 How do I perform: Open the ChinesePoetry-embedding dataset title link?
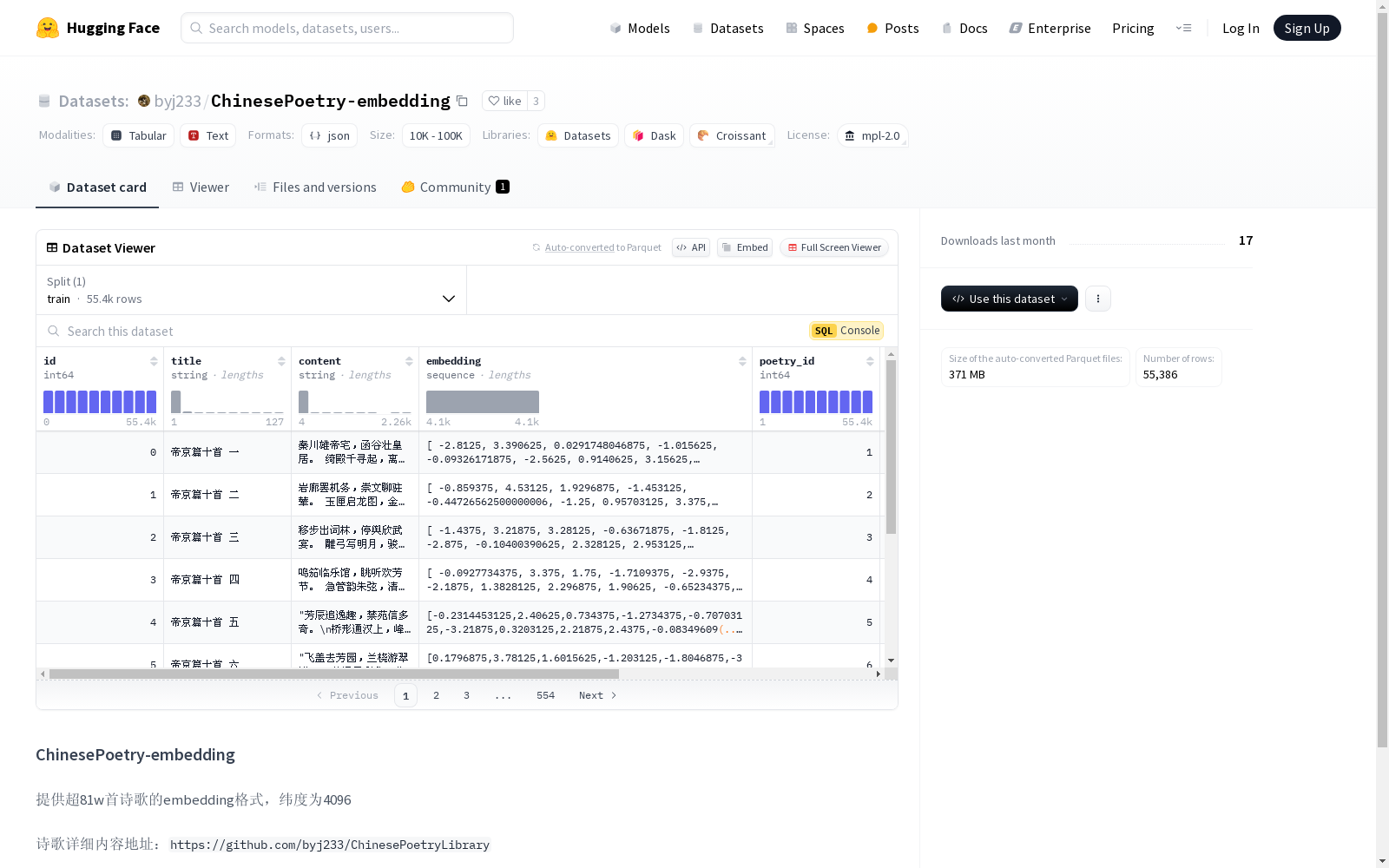coord(331,101)
